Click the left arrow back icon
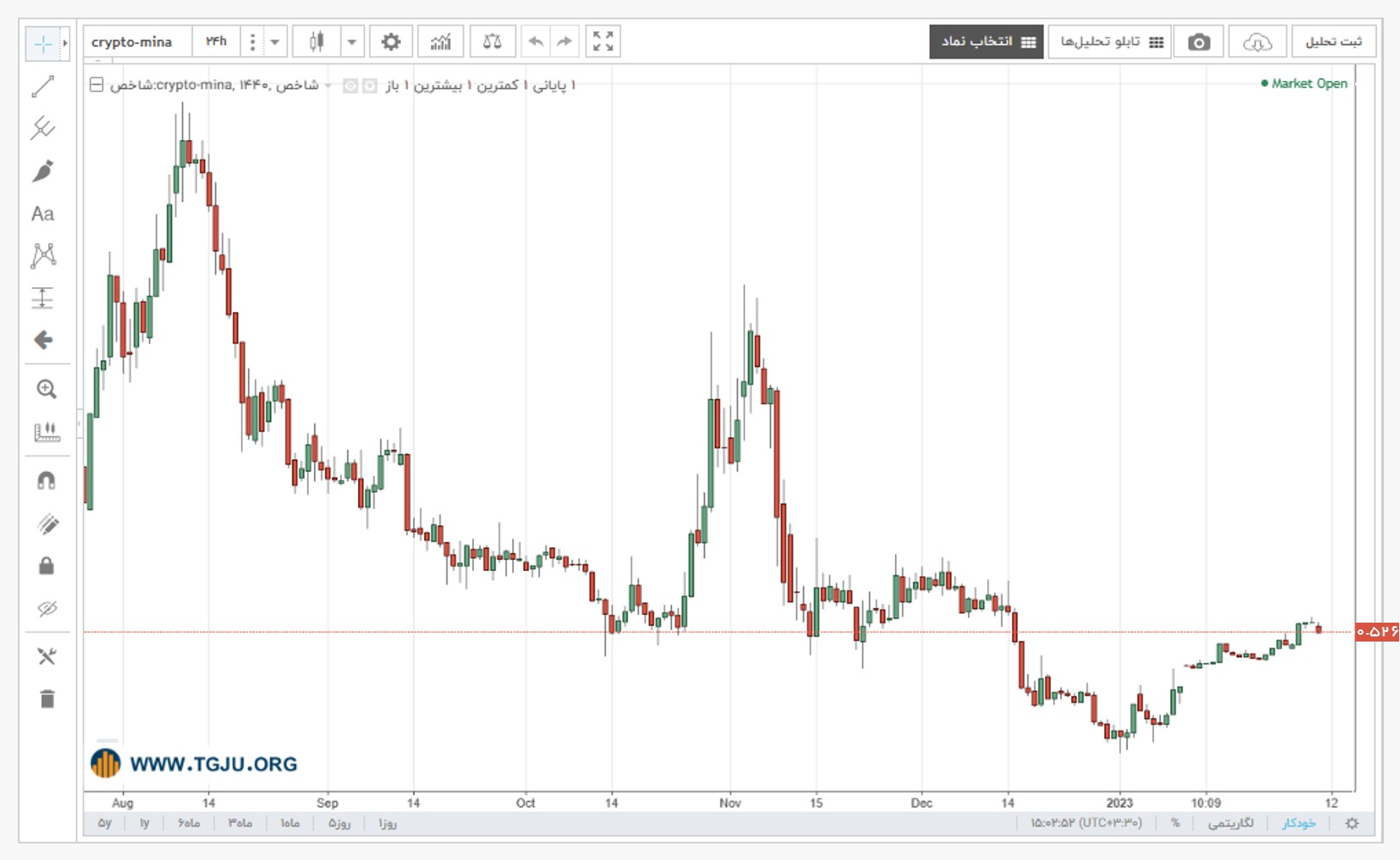Image resolution: width=1400 pixels, height=860 pixels. [43, 340]
